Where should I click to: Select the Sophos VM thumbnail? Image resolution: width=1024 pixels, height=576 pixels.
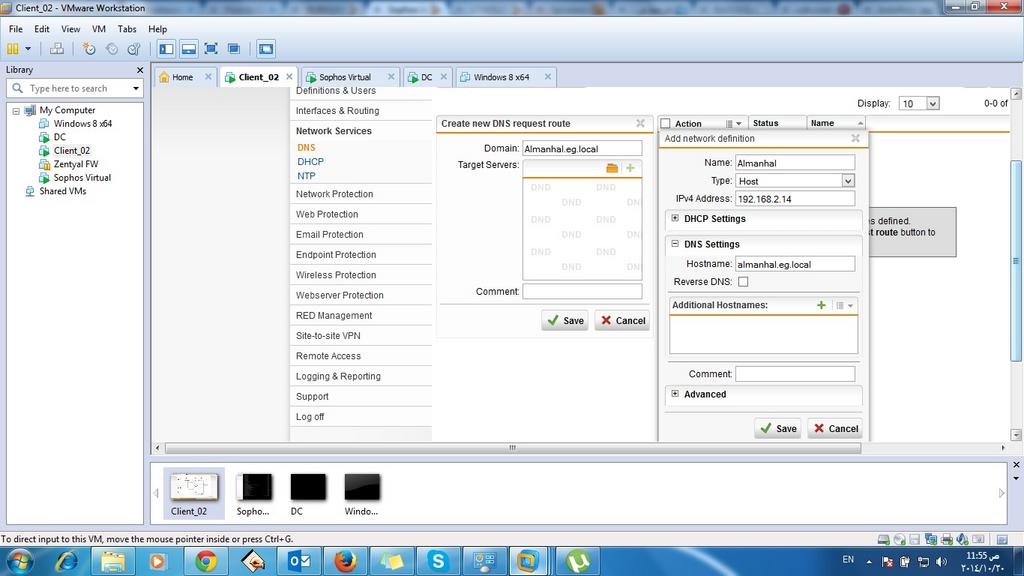point(253,494)
